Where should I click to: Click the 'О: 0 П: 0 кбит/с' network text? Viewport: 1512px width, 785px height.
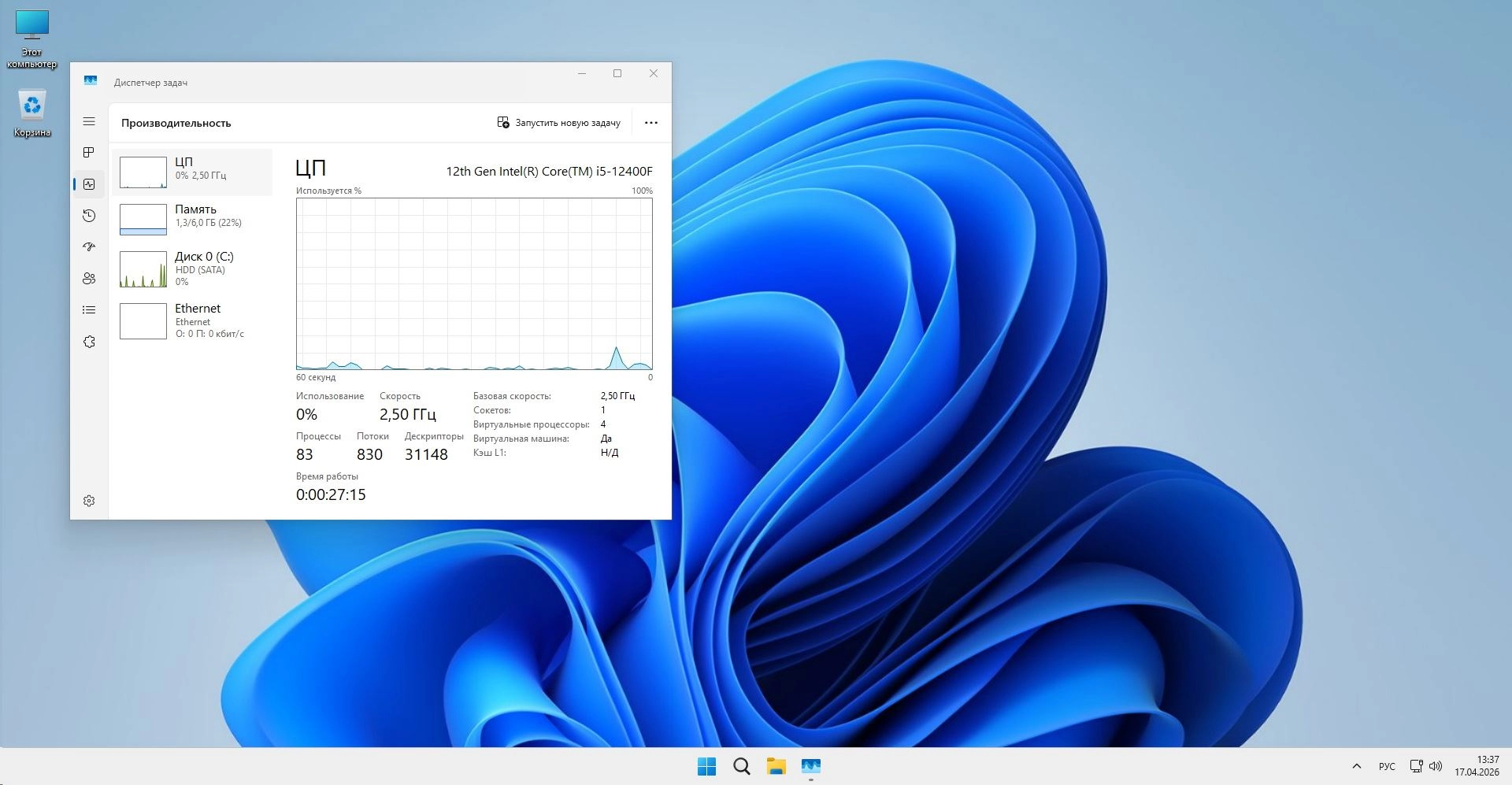pos(209,334)
